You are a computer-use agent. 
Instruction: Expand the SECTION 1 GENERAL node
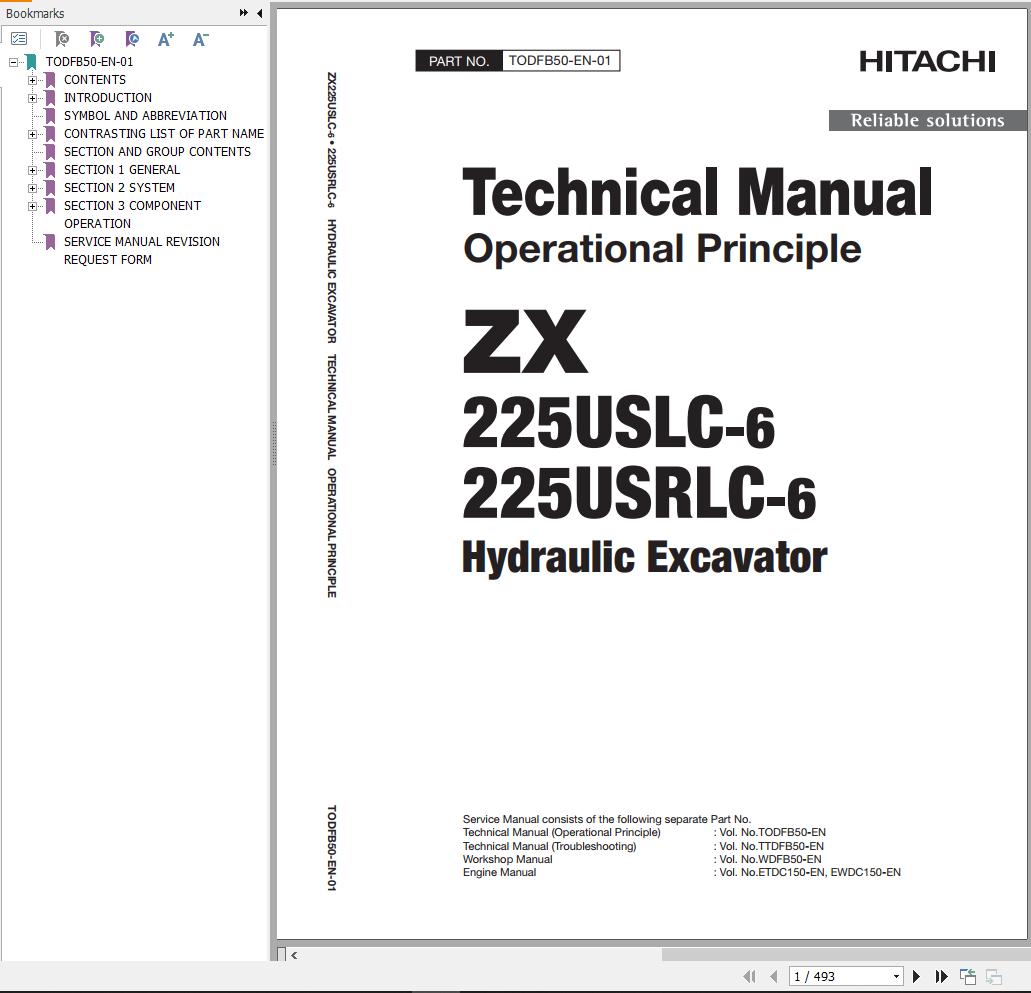pos(32,170)
